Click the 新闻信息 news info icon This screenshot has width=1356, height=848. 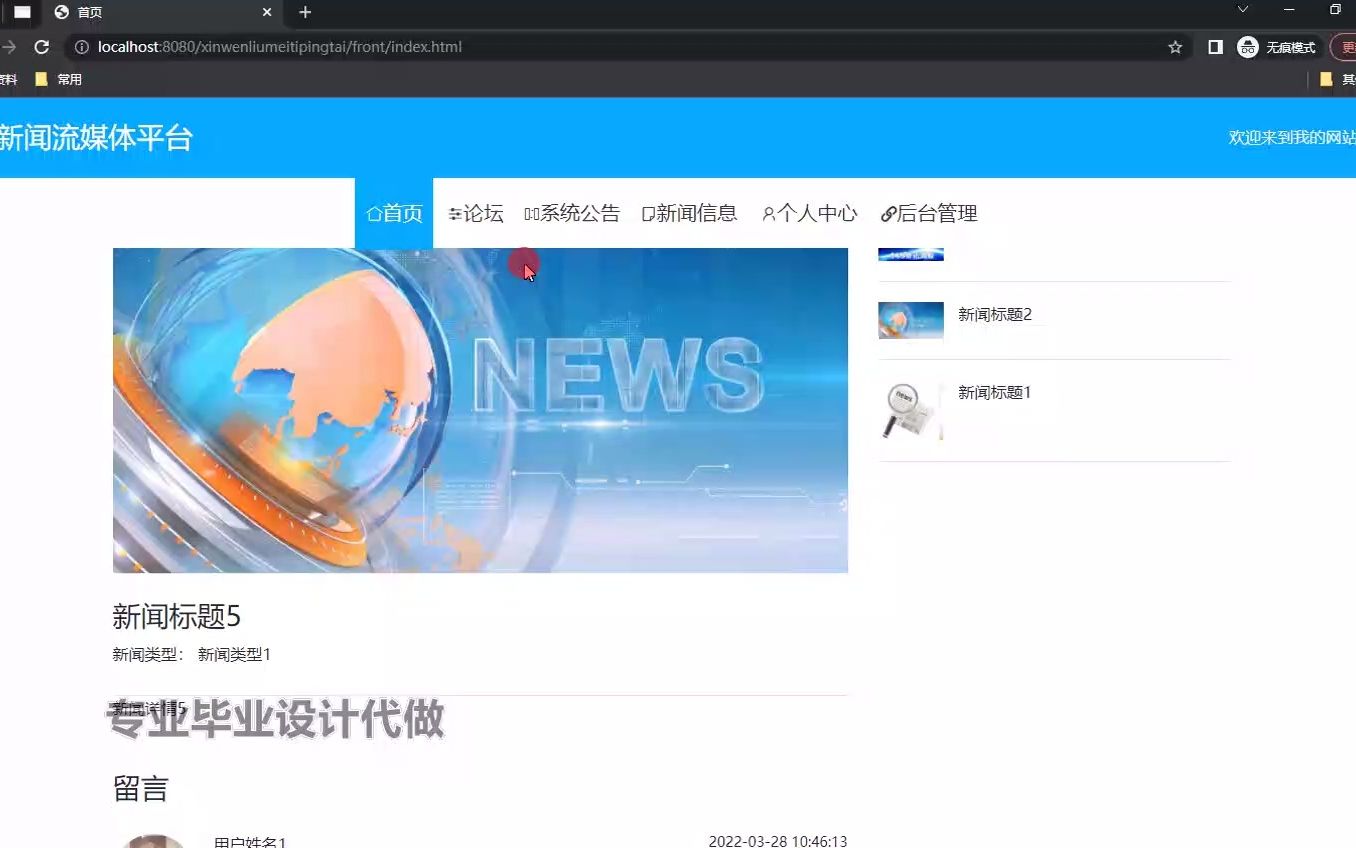[x=649, y=212]
